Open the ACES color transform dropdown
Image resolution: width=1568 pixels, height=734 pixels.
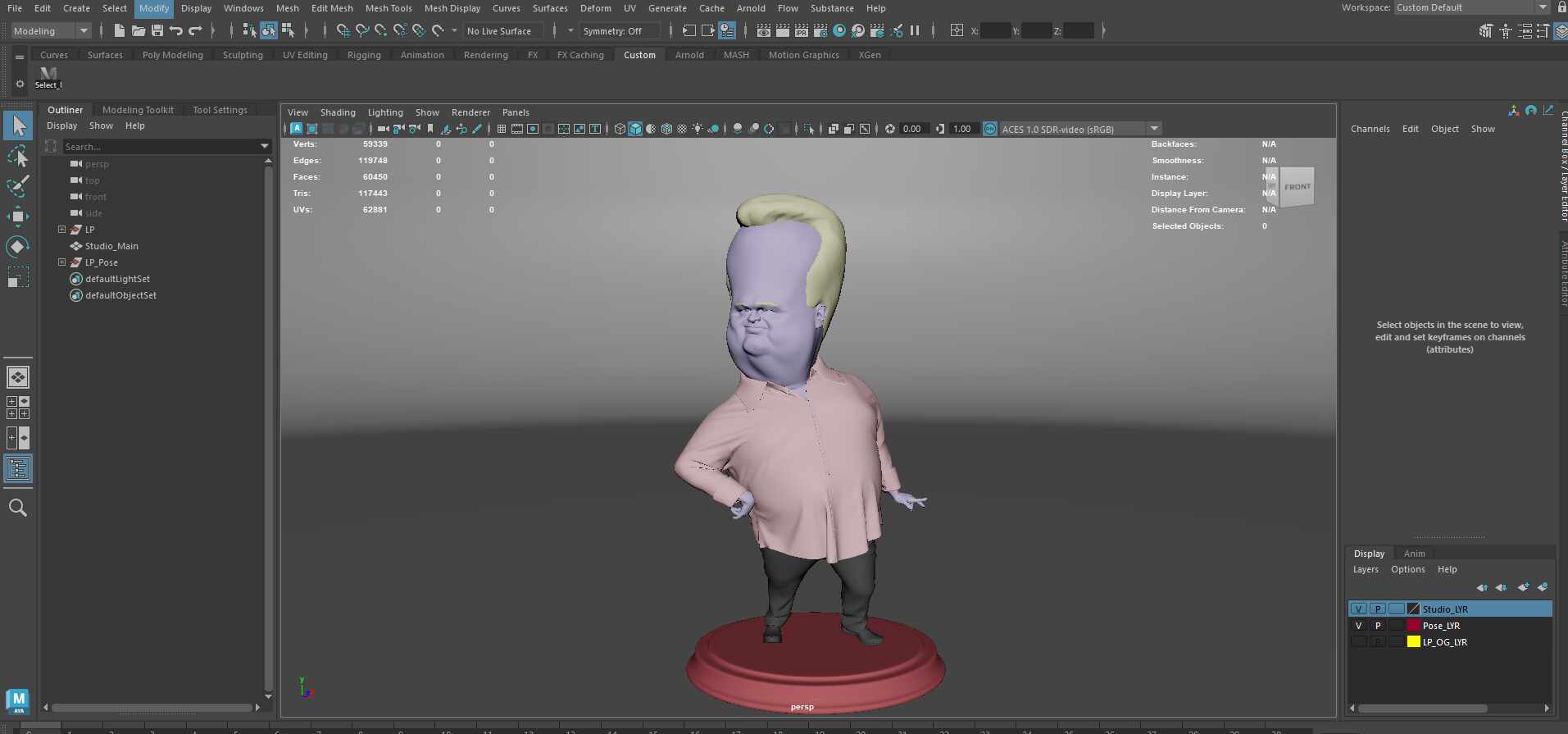click(1154, 129)
